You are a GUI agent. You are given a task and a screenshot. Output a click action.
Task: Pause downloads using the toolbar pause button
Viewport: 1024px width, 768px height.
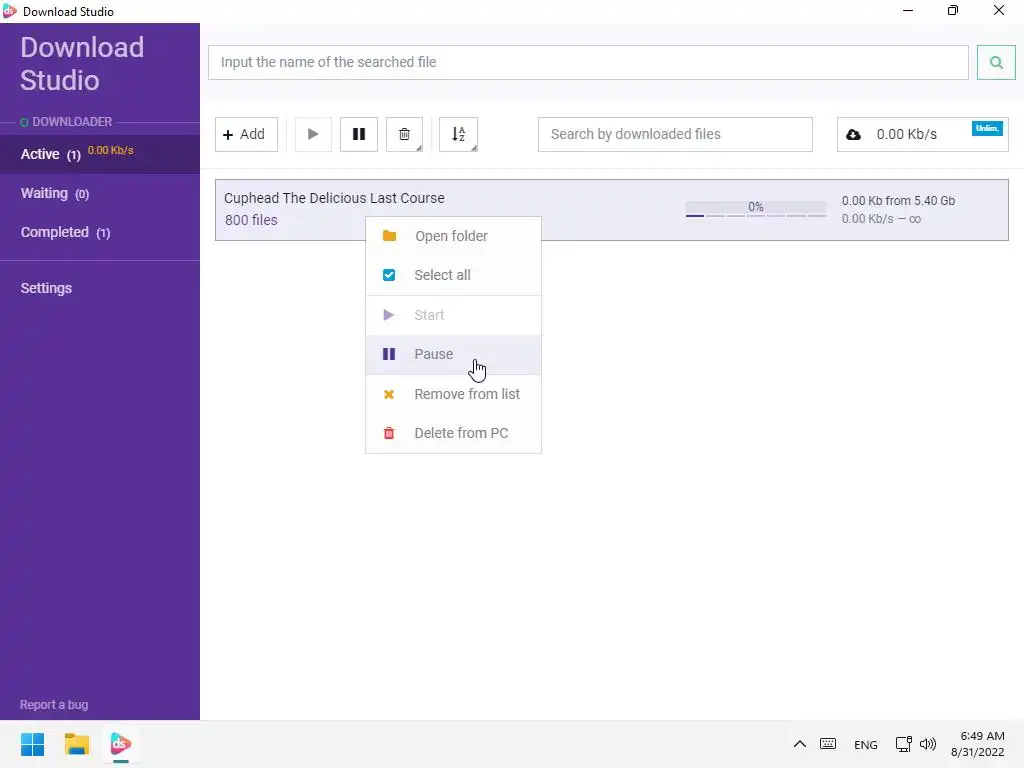tap(359, 134)
